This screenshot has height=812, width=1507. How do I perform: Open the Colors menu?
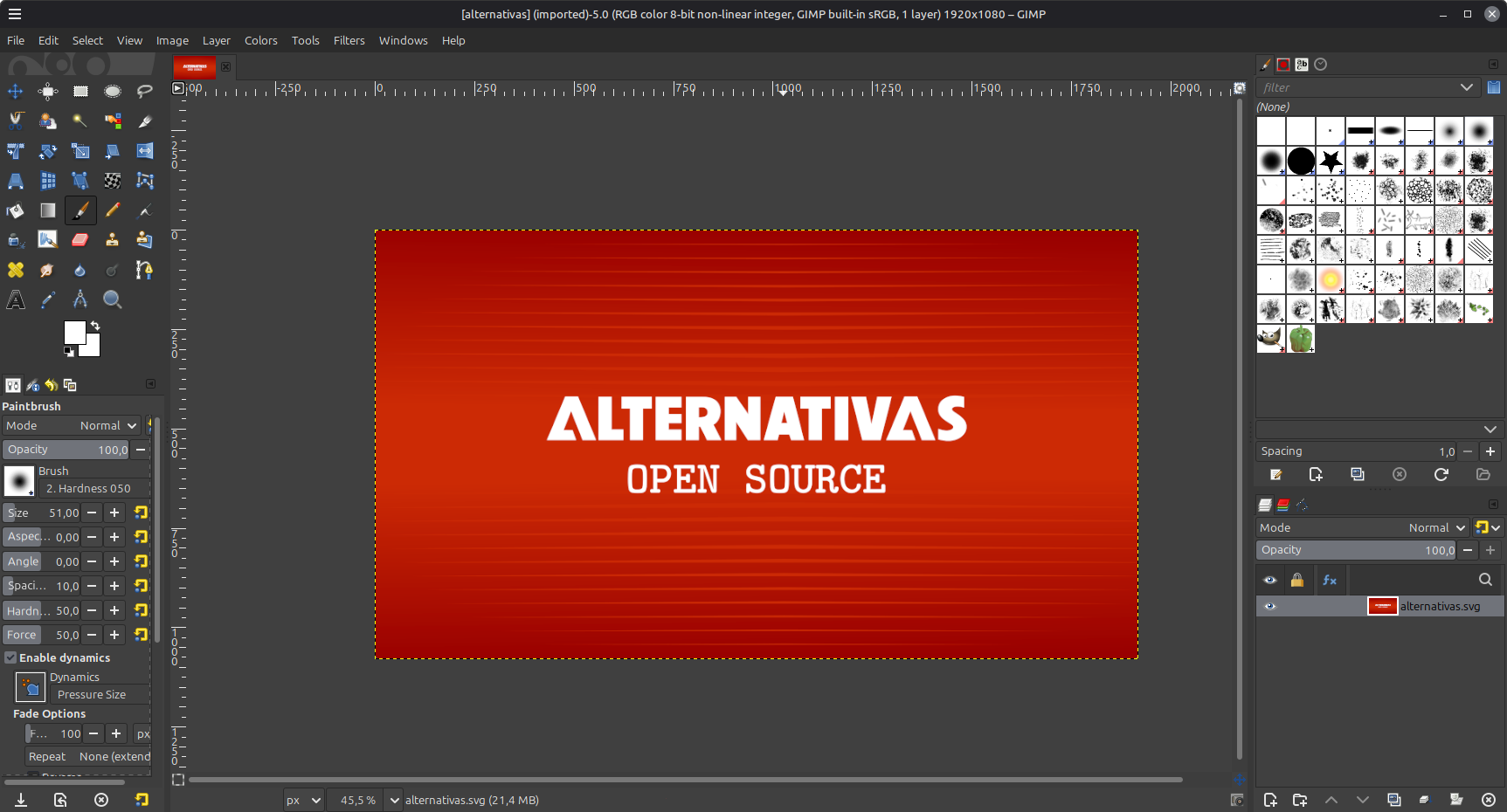pos(260,40)
